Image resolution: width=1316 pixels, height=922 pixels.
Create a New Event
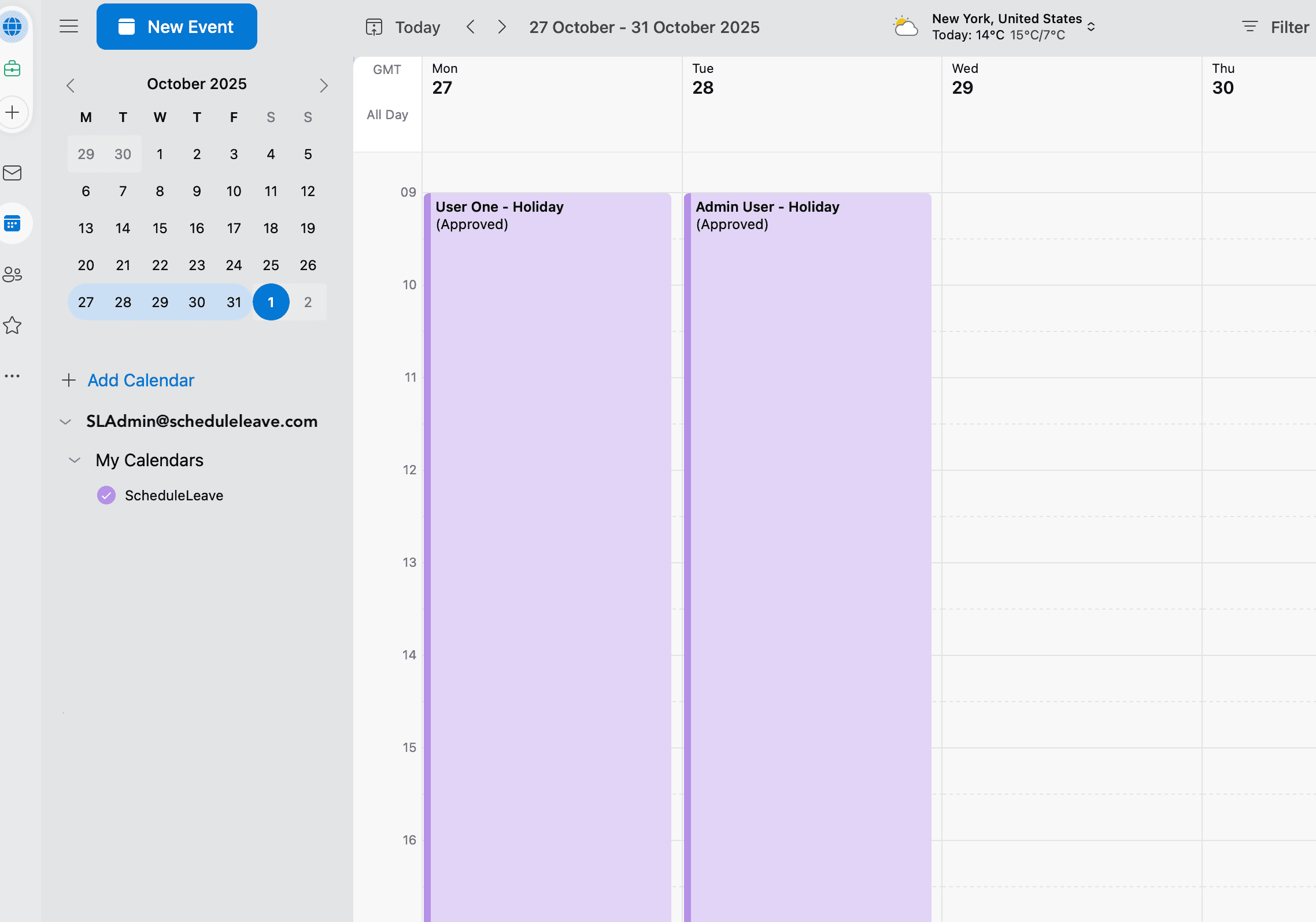[x=176, y=27]
